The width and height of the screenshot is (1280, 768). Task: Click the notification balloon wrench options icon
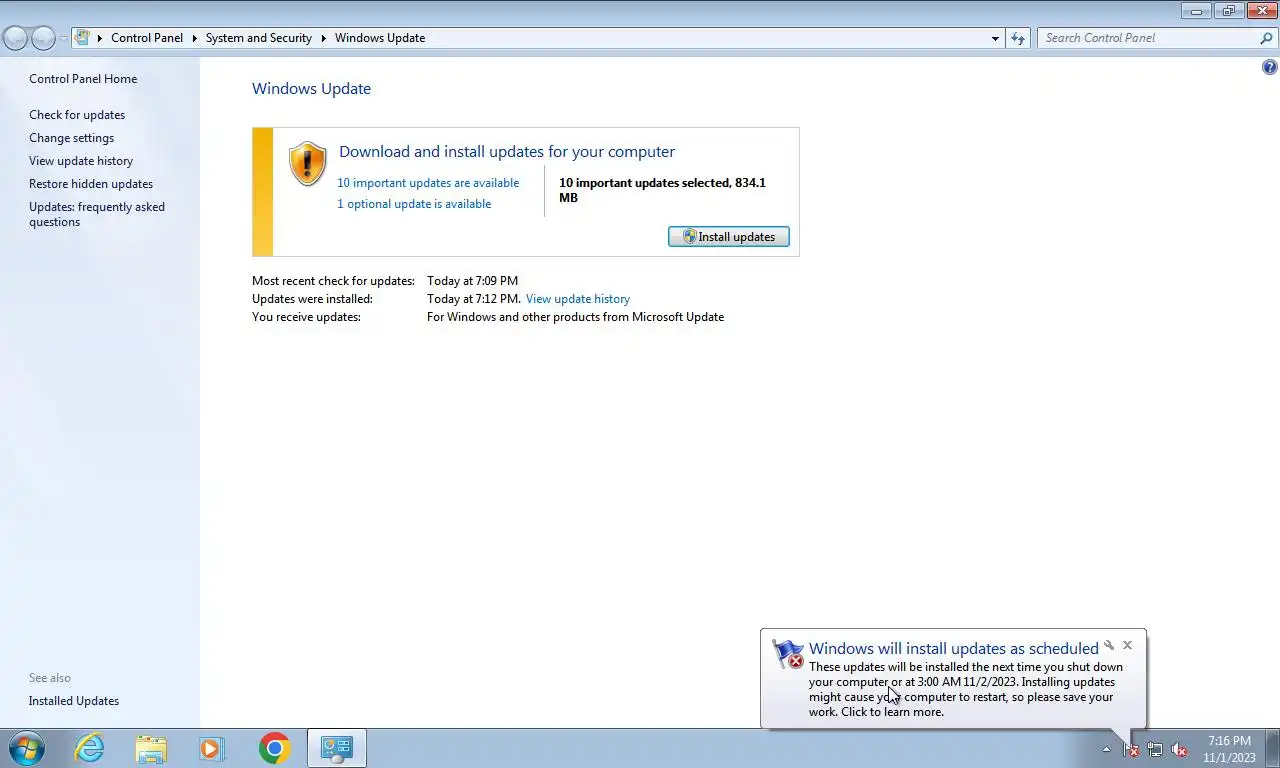[1109, 645]
